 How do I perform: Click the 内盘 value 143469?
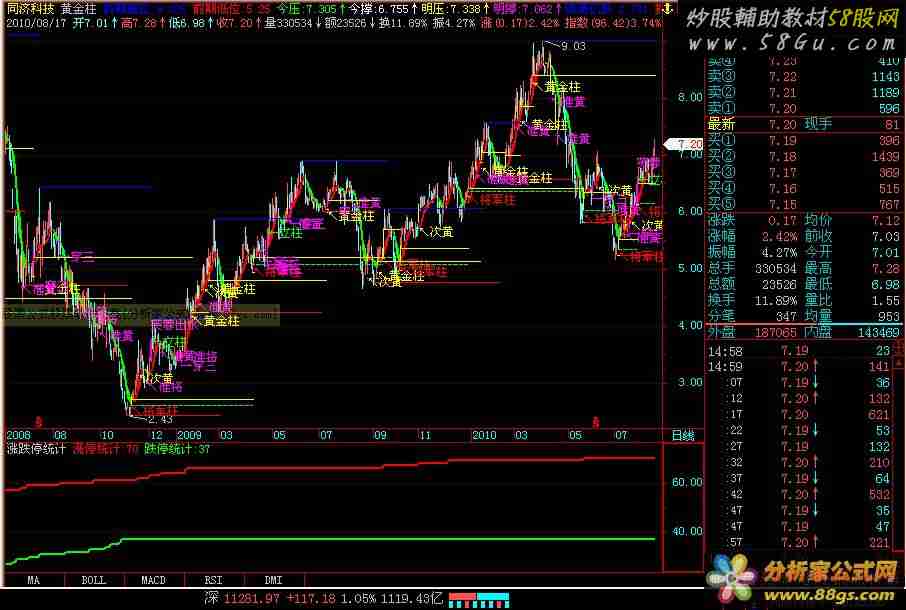tap(878, 333)
